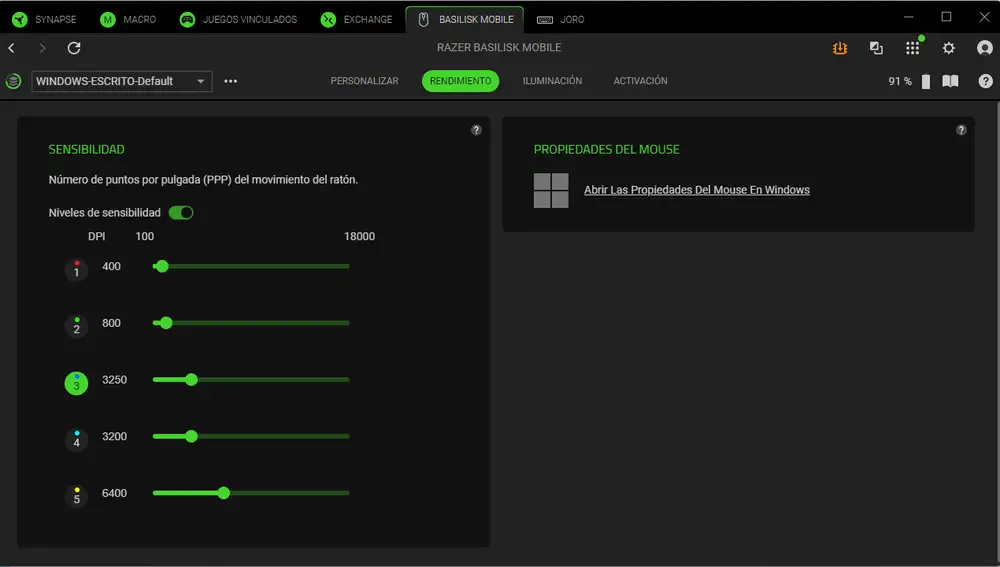Image resolution: width=1000 pixels, height=567 pixels.
Task: Toggle Niveles de sensibilidad switch
Action: (181, 213)
